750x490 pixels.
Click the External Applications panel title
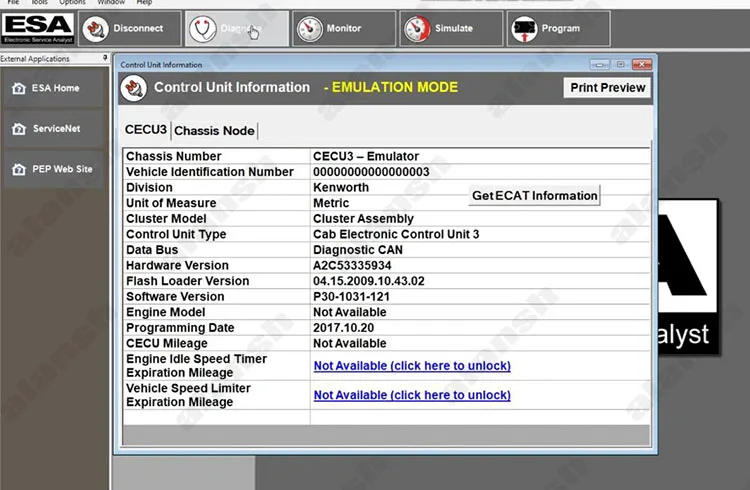tap(35, 58)
